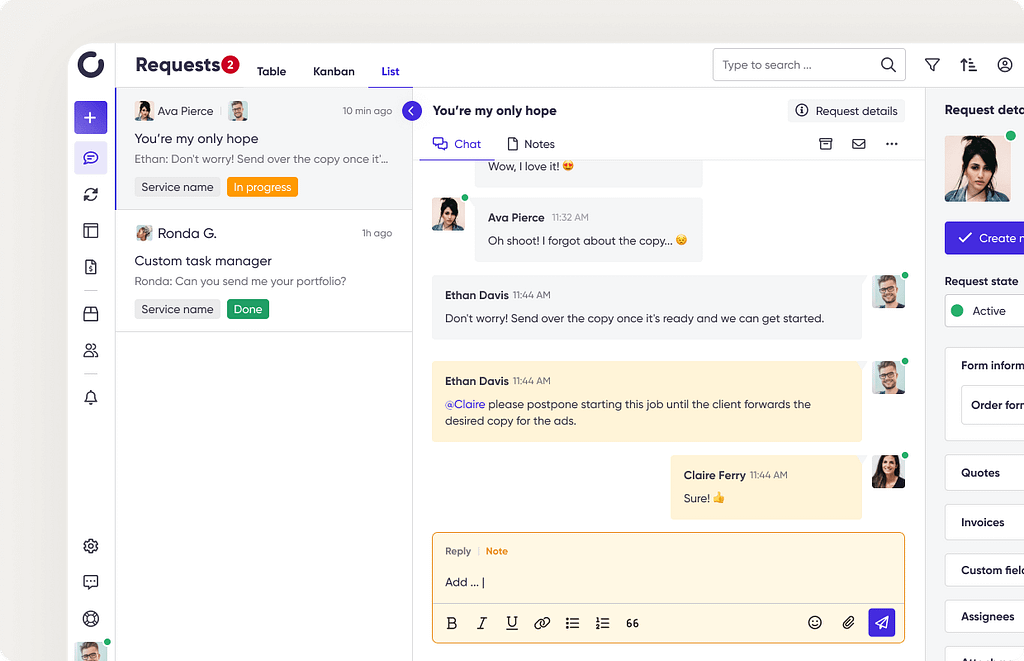Click the archive box icon

point(826,144)
